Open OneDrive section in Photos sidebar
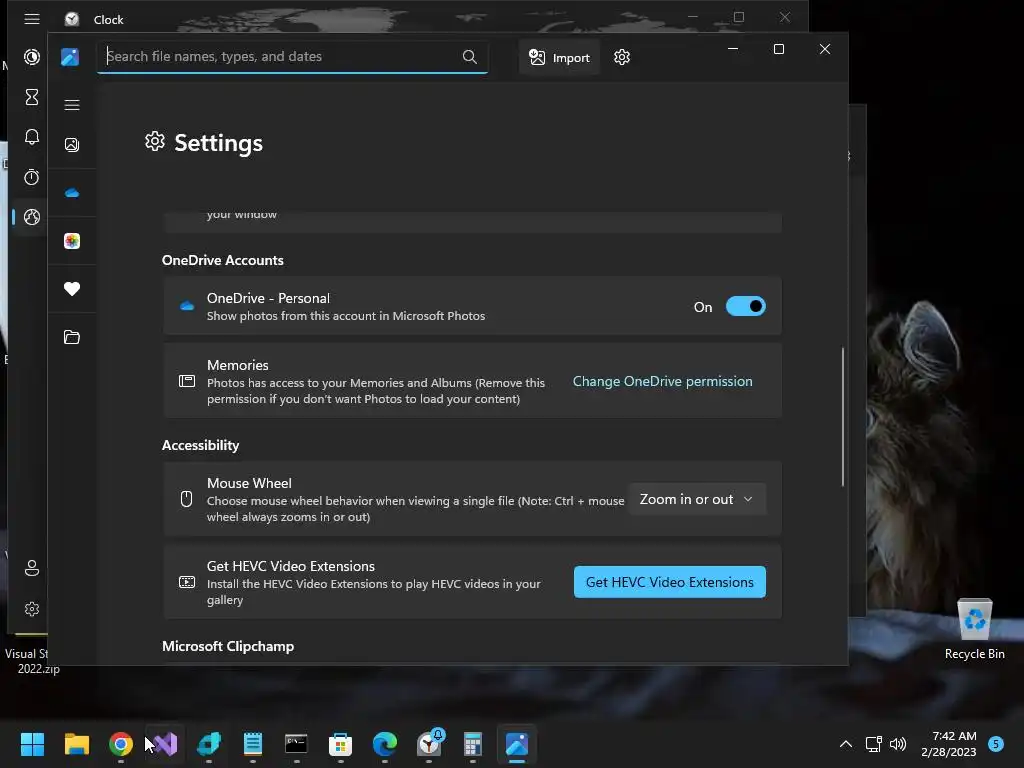Viewport: 1024px width, 768px height. [72, 193]
